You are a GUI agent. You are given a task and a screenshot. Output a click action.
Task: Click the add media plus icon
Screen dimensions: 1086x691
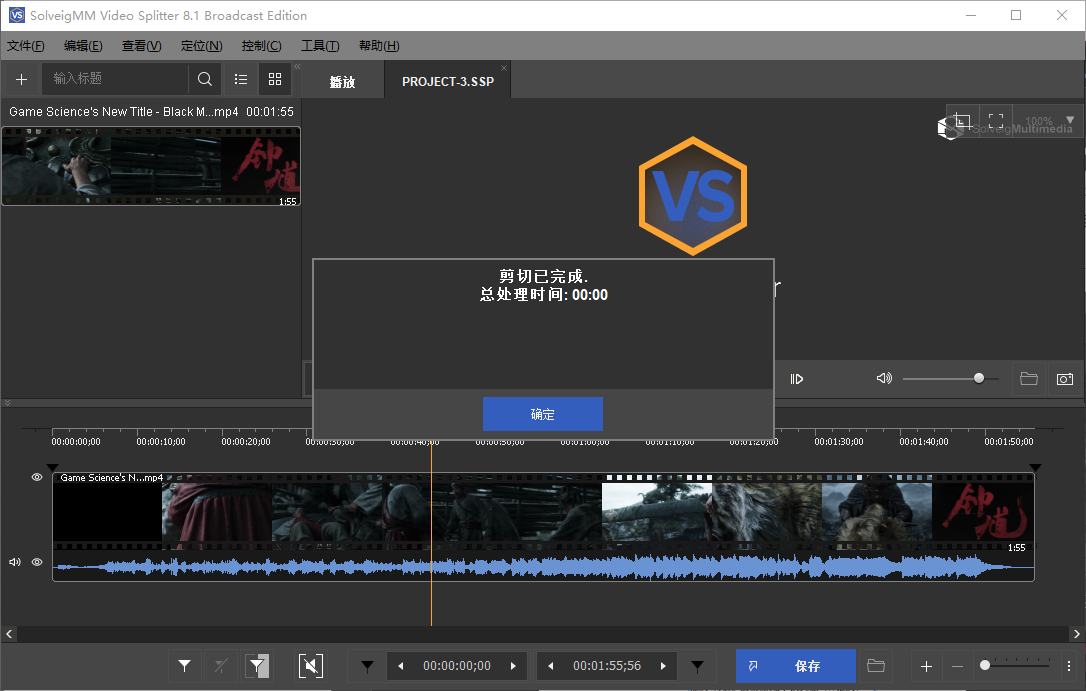(21, 79)
